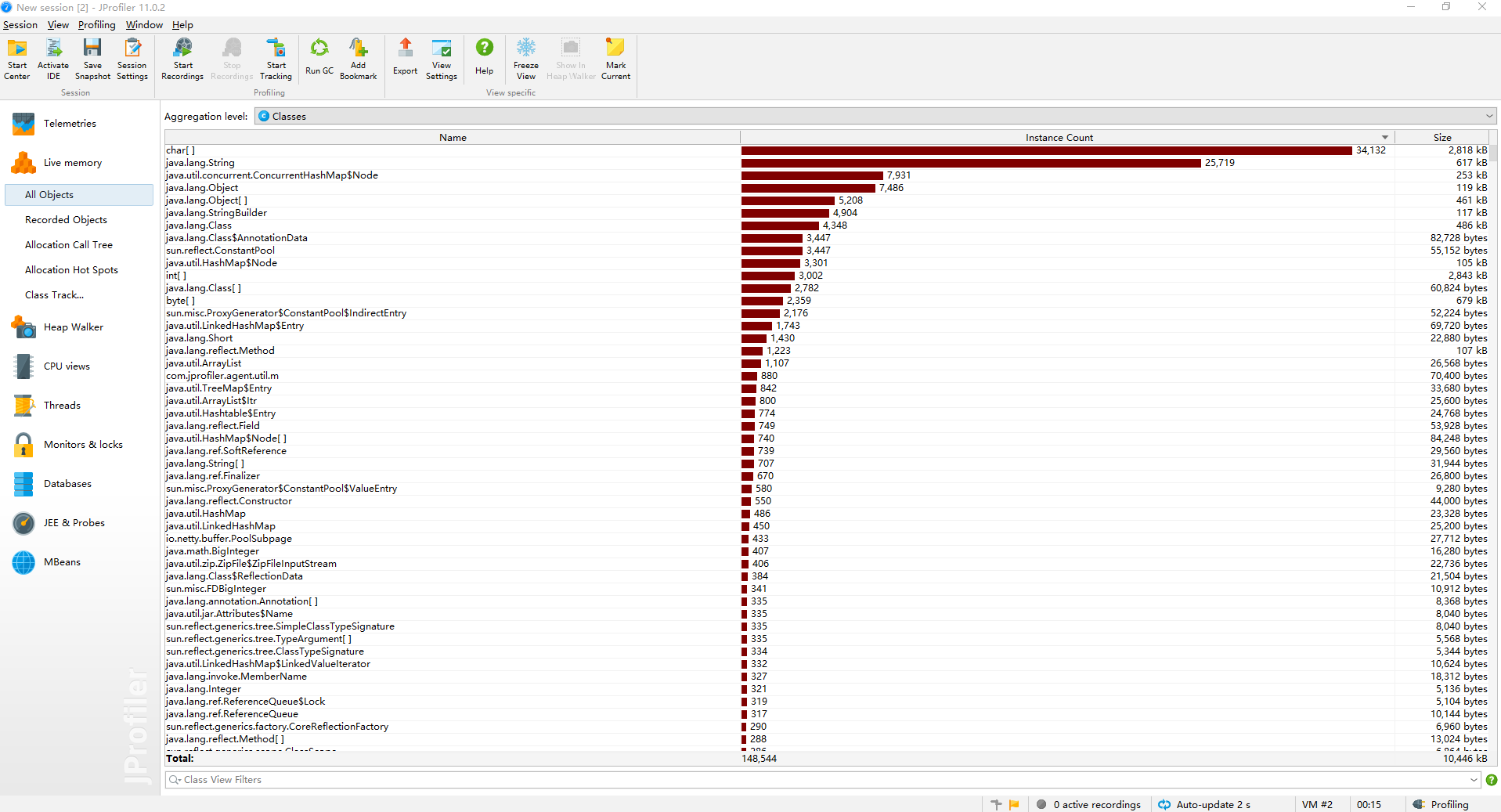The width and height of the screenshot is (1501, 812).
Task: Select the java.lang.Integer row
Action: [827, 689]
